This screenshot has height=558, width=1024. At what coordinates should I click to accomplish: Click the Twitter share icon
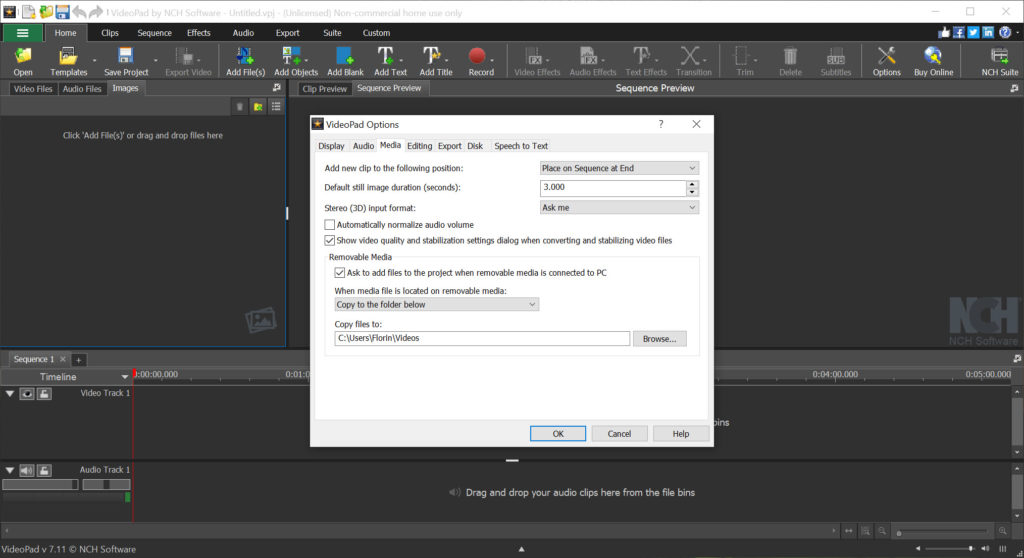[x=974, y=32]
